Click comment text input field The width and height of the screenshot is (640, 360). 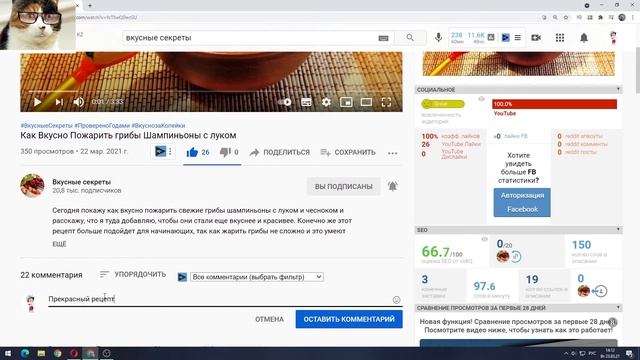click(218, 299)
